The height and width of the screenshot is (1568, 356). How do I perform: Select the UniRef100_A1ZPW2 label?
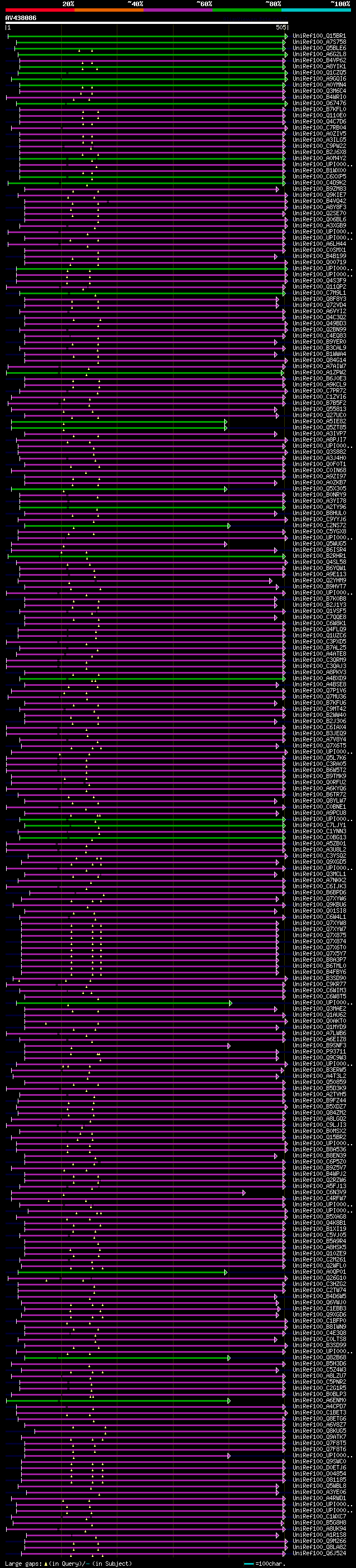point(319,373)
